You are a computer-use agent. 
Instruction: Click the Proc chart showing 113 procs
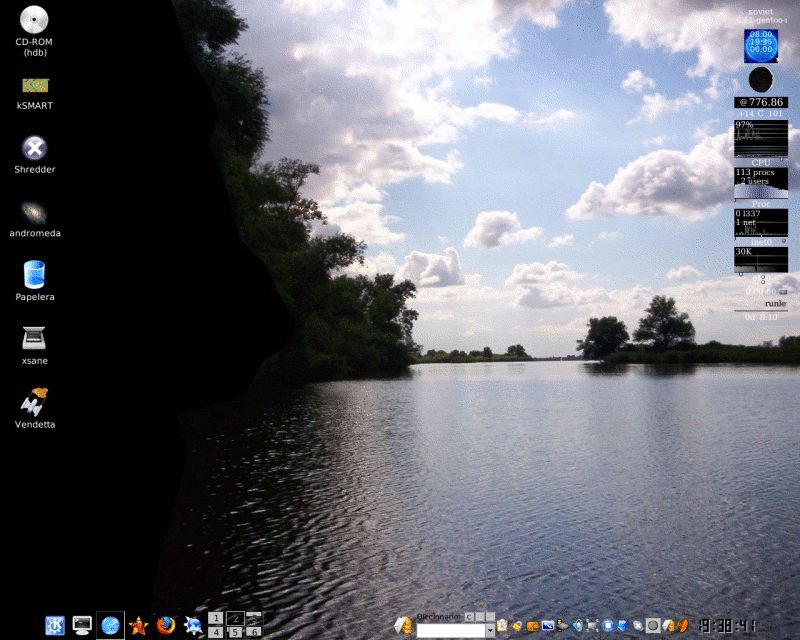coord(761,183)
